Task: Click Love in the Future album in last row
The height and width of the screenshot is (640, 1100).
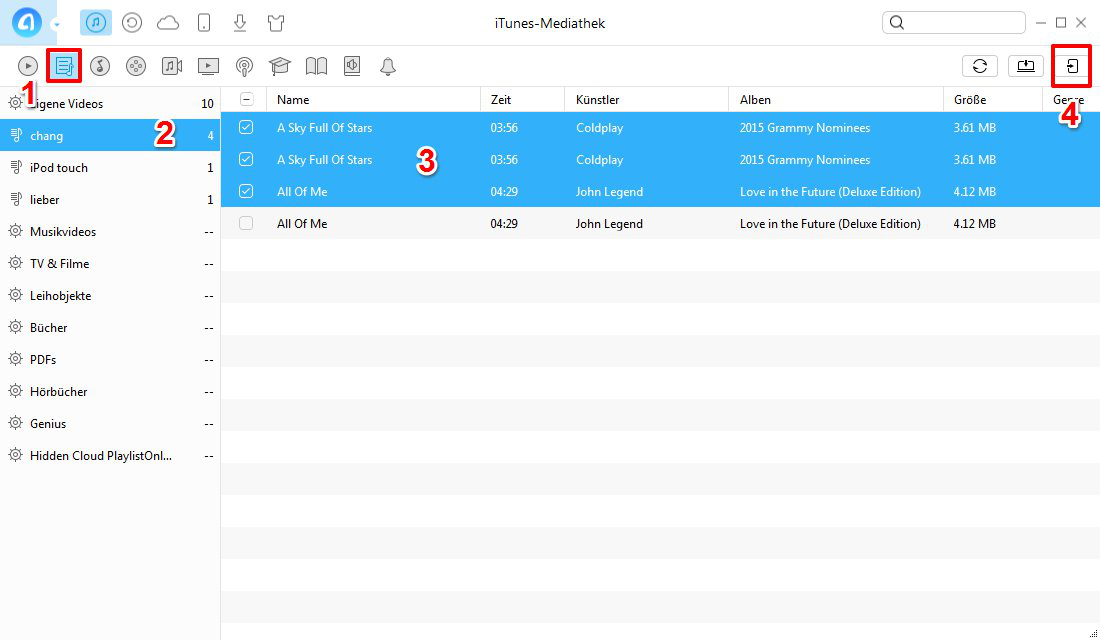Action: coord(830,224)
